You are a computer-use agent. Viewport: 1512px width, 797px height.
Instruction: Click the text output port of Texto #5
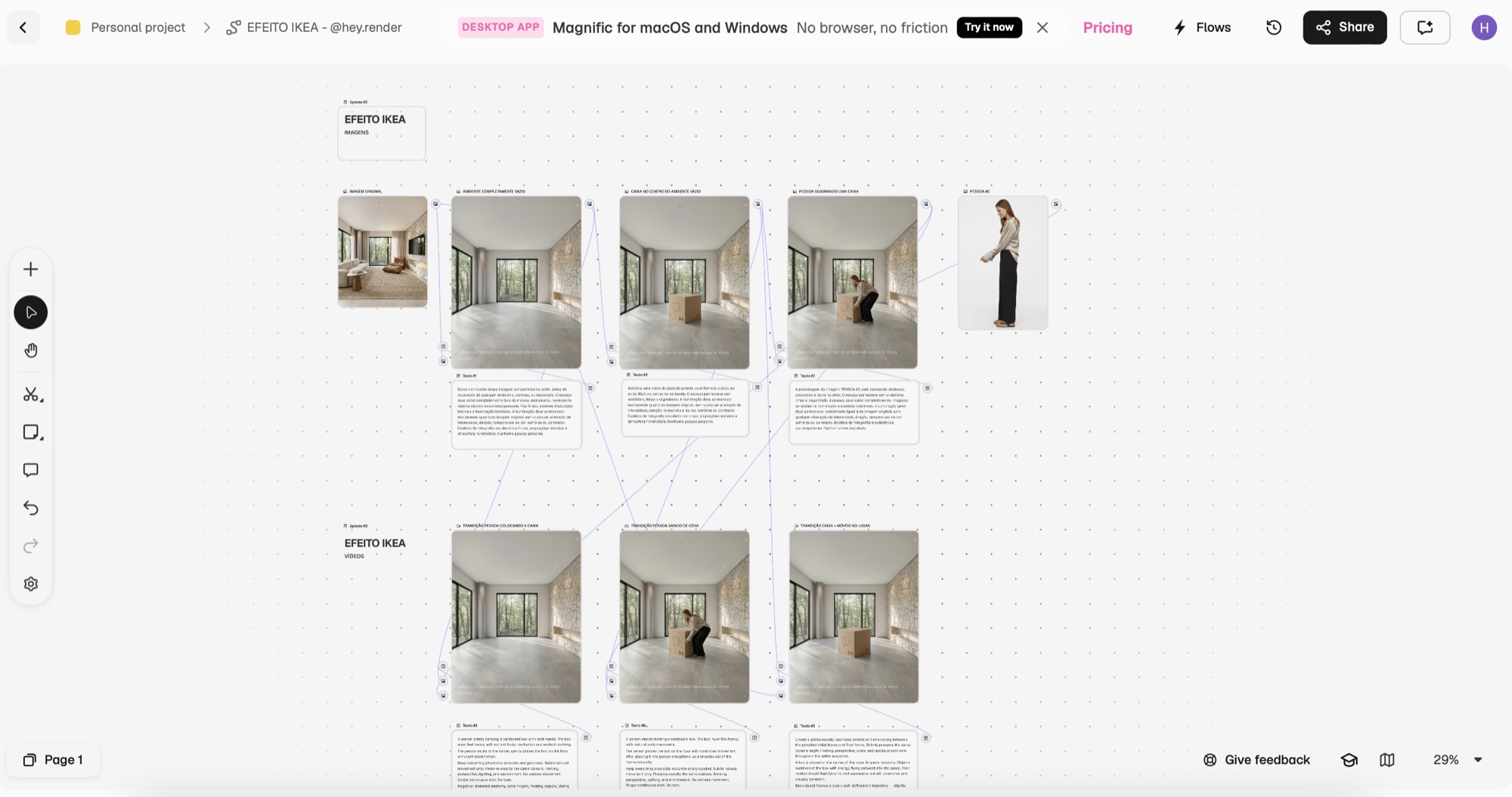pyautogui.click(x=926, y=737)
